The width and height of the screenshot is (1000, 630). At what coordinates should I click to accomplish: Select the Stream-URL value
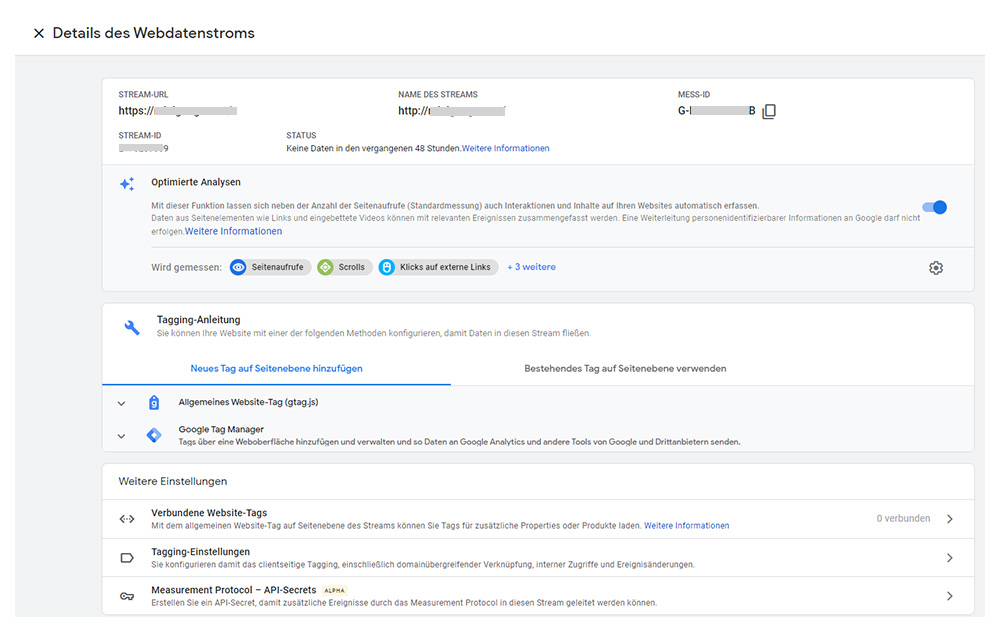pos(177,111)
